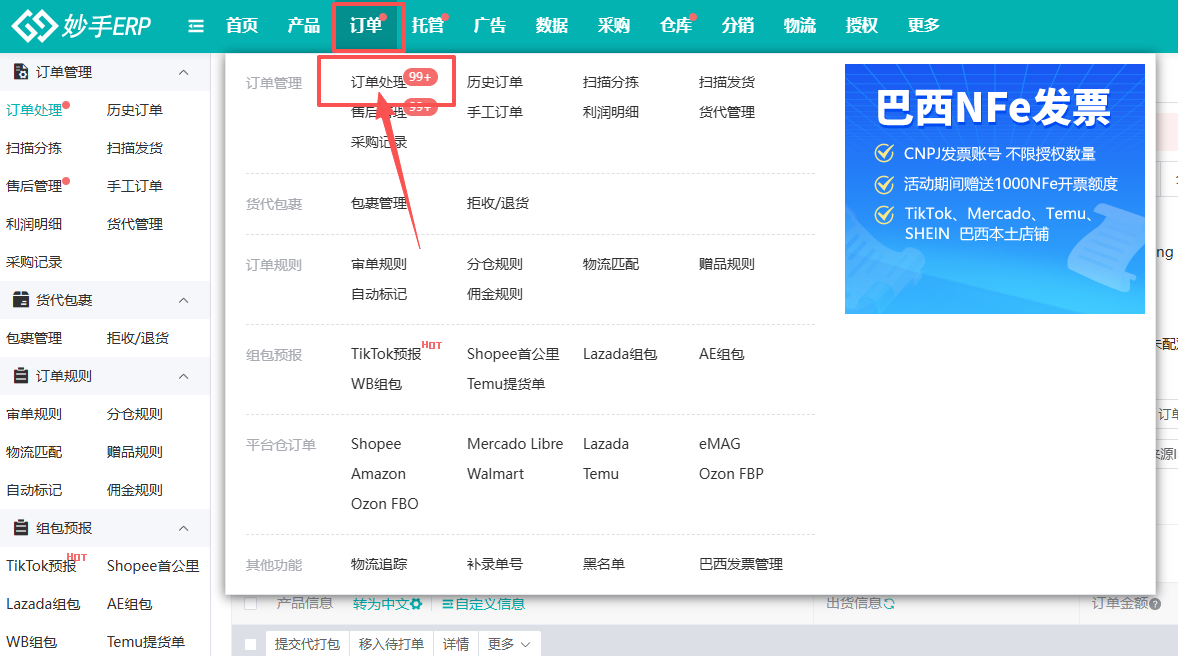1178x656 pixels.
Task: Open 采购记录 in the left sidebar
Action: [x=34, y=262]
